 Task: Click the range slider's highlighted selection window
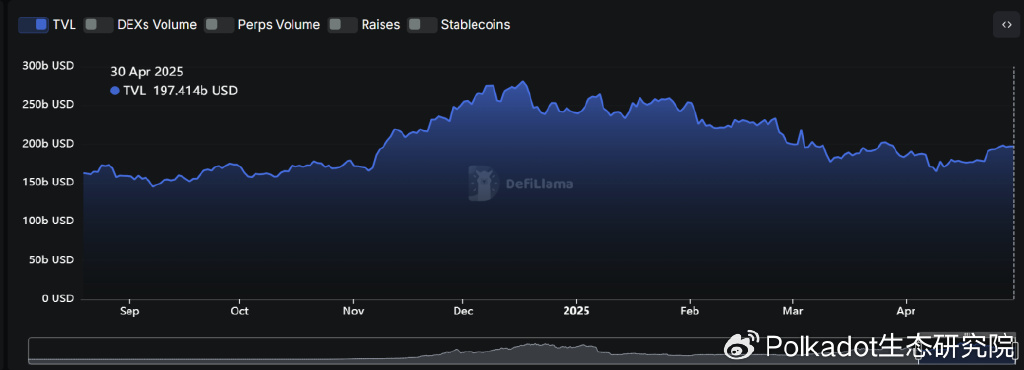click(967, 350)
